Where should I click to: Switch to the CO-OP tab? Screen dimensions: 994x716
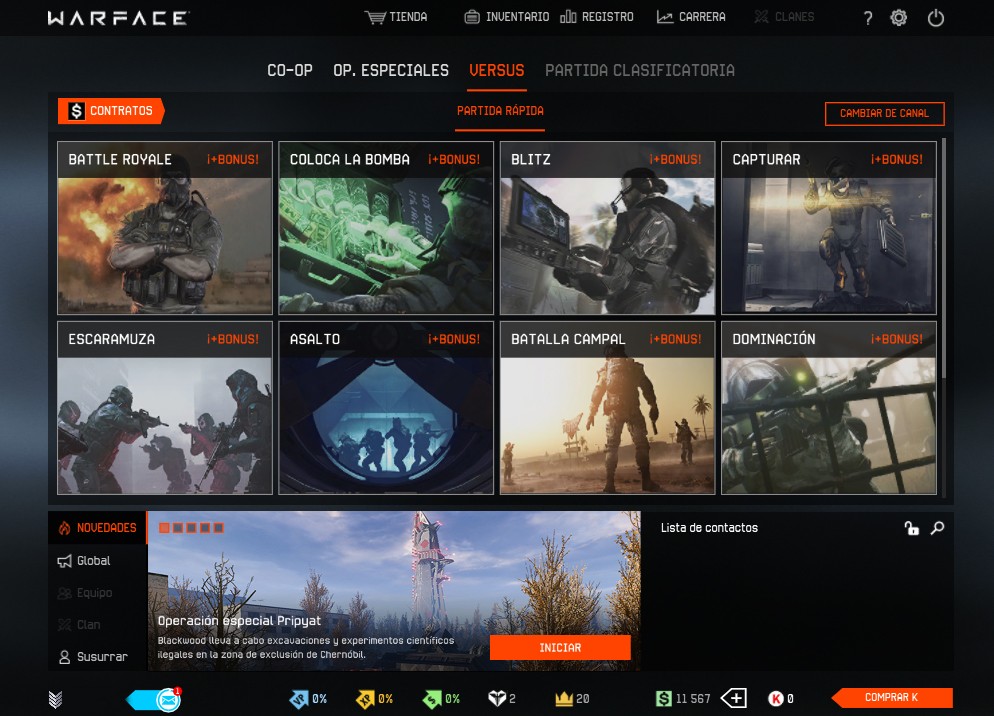[290, 70]
